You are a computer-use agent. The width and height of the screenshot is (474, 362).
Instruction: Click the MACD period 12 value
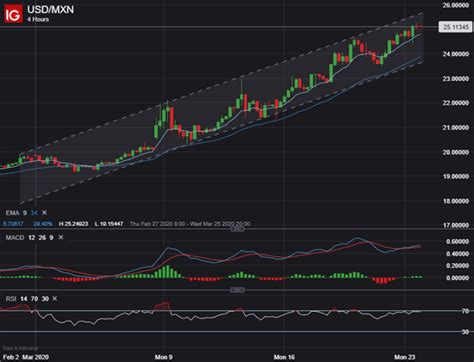32,237
